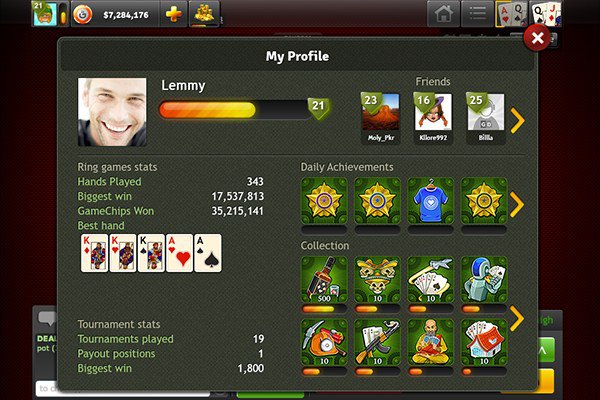Image resolution: width=600 pixels, height=400 pixels.
Task: Open friend Moly_Pkr's profile thumbnail
Action: point(380,118)
